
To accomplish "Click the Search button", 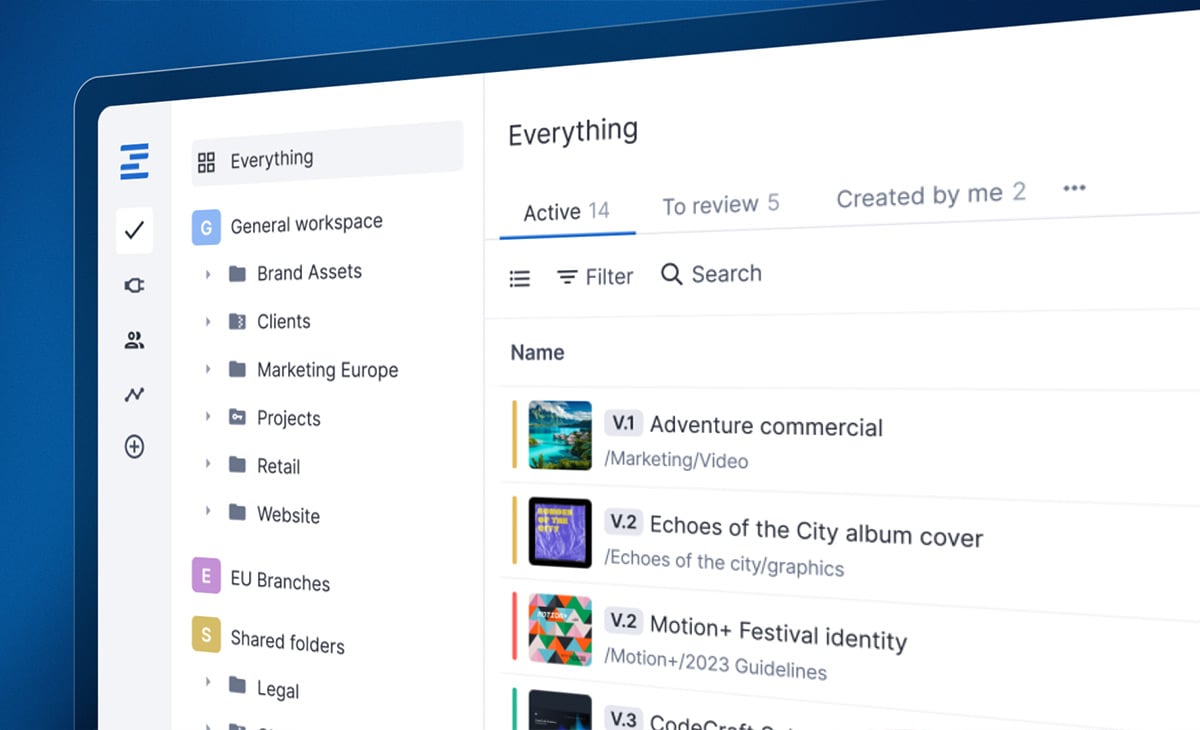I will (712, 274).
